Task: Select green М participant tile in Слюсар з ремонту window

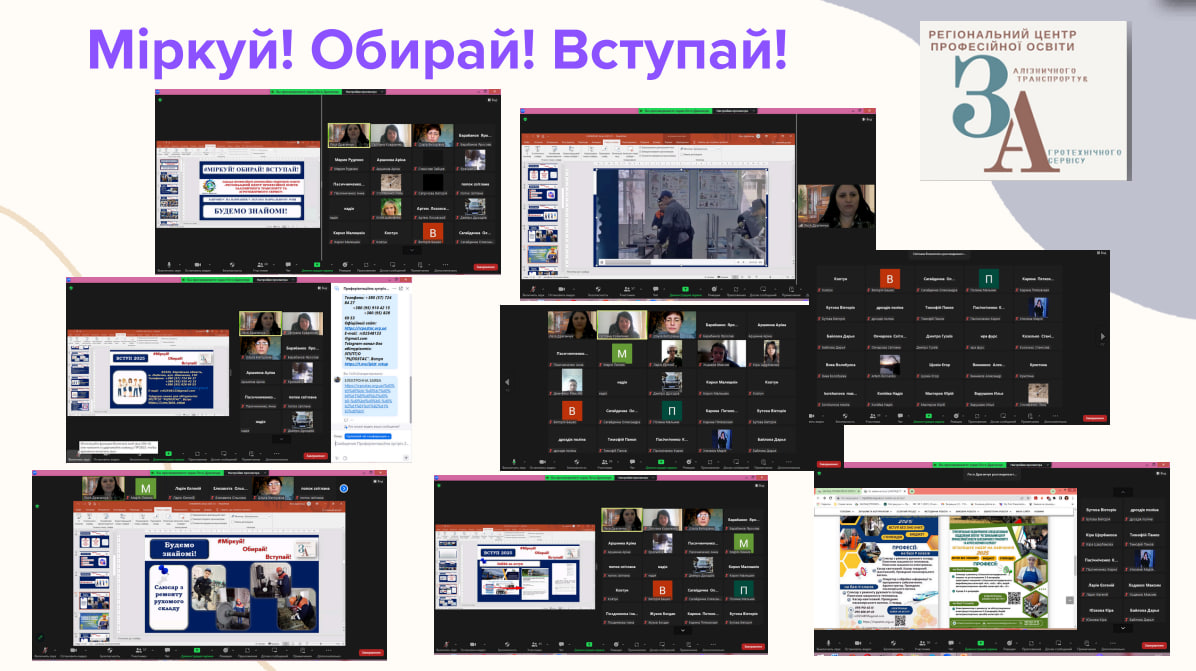Action: coord(145,488)
